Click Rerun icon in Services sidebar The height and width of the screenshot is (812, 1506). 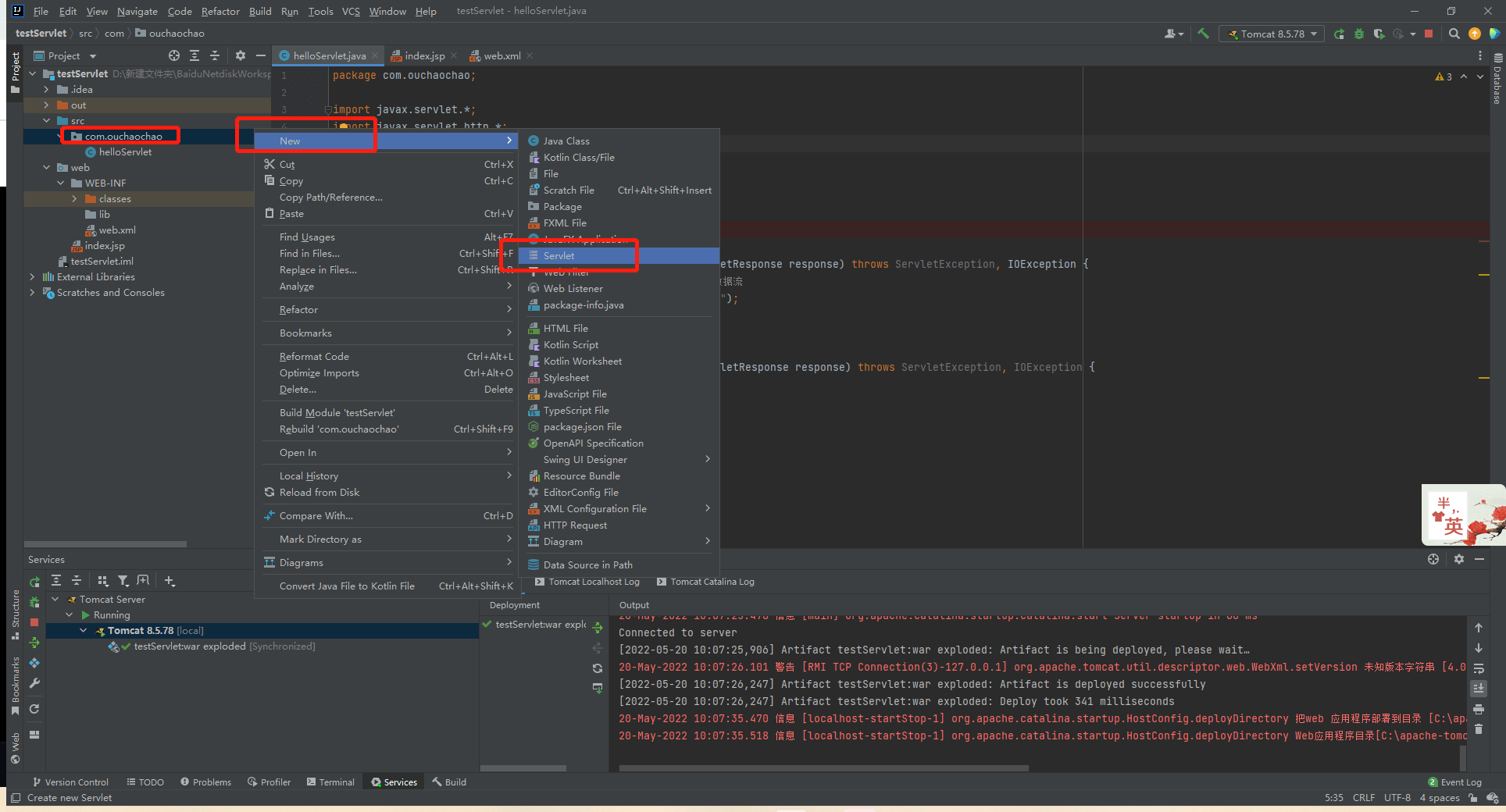(x=34, y=582)
